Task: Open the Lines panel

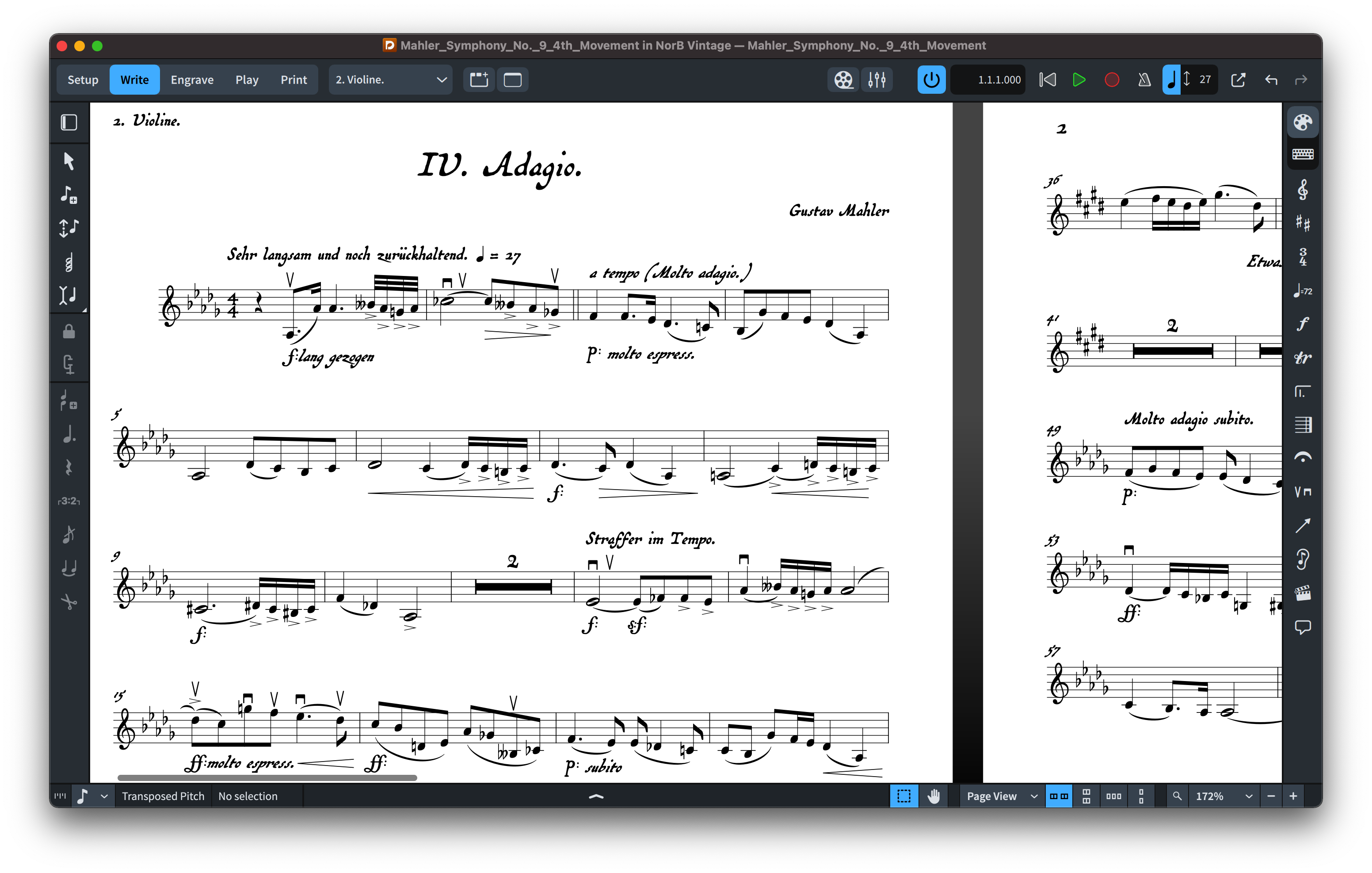Action: point(1303,525)
